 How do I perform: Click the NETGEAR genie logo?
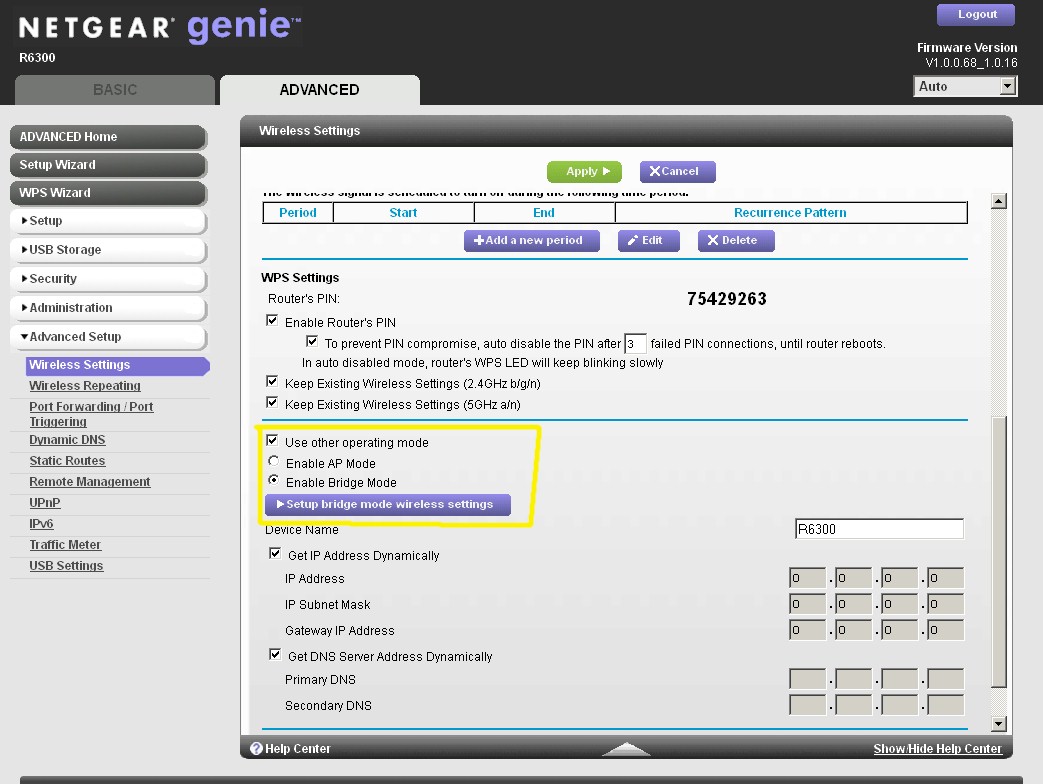[160, 26]
